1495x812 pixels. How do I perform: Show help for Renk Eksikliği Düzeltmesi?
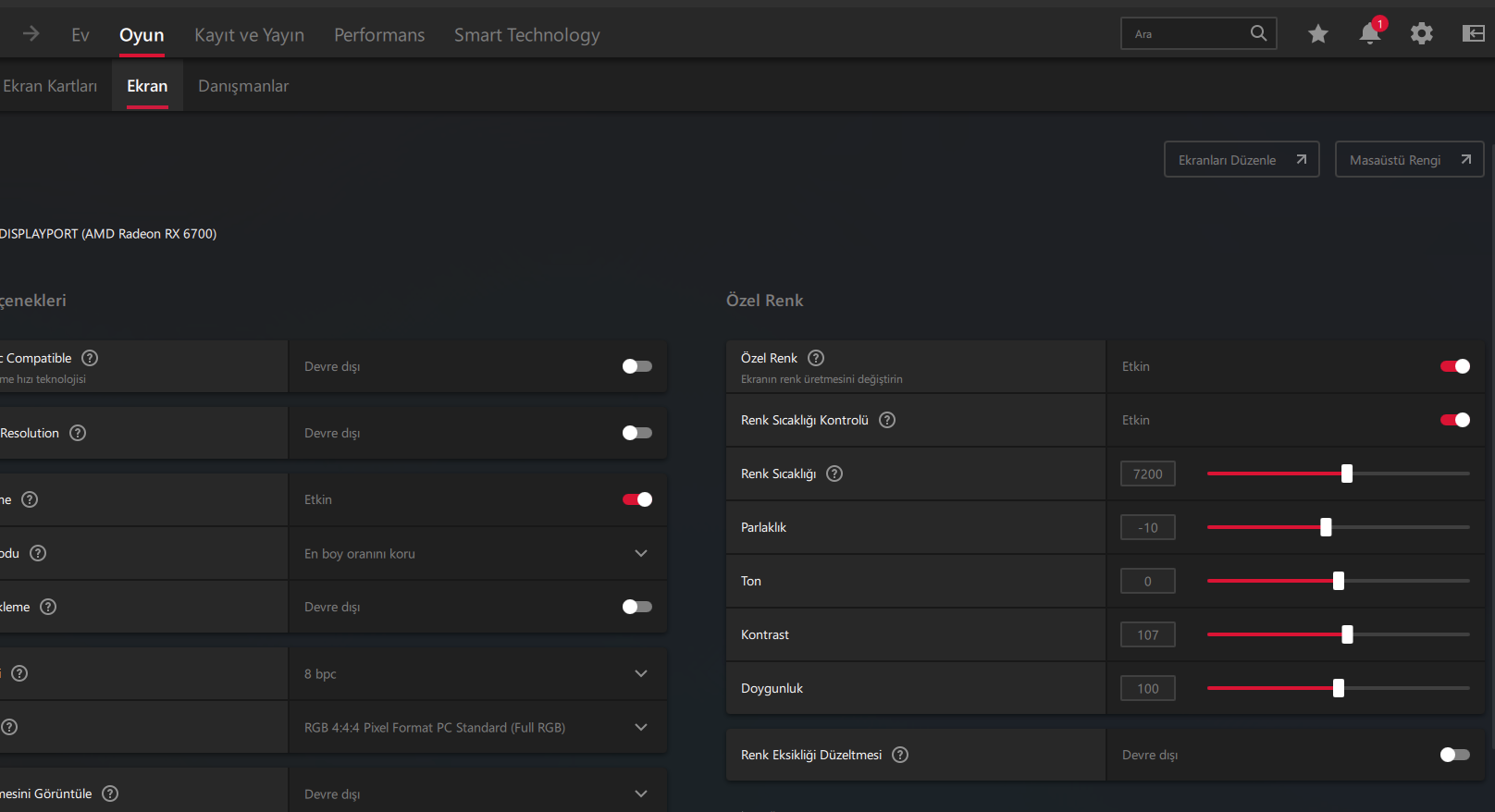pos(900,755)
